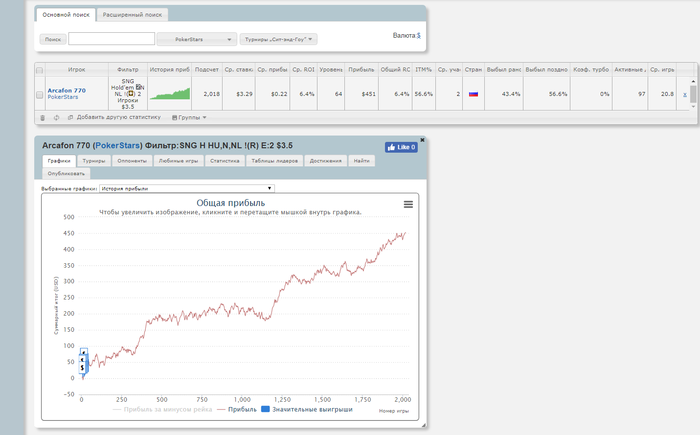Click the green profit history sparkline
The width and height of the screenshot is (700, 435).
(170, 94)
